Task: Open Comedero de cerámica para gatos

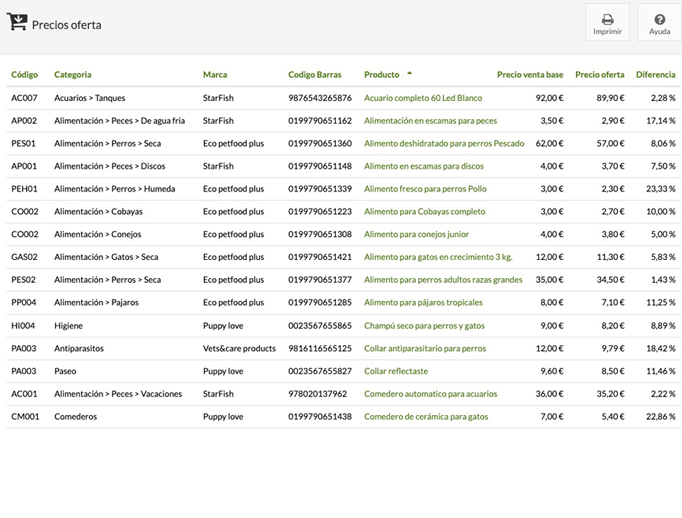Action: coord(426,417)
